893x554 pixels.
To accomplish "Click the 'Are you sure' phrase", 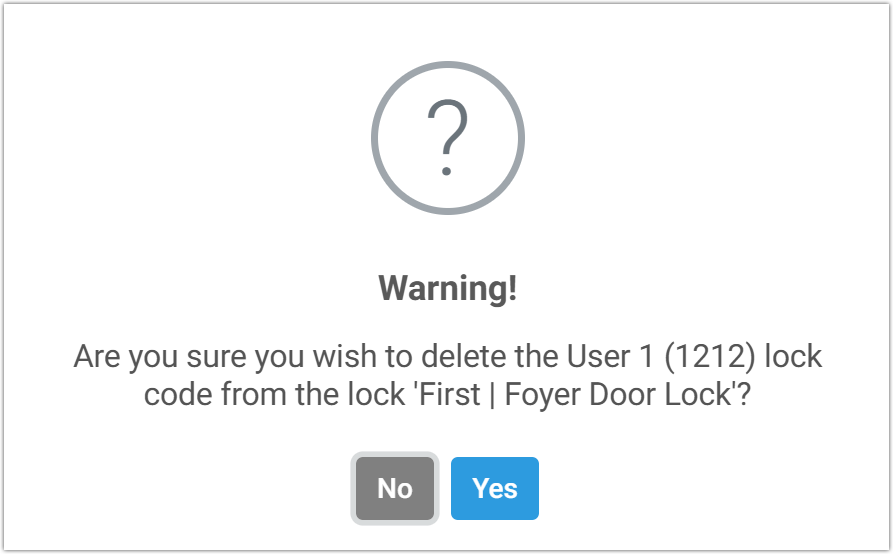I will click(155, 357).
